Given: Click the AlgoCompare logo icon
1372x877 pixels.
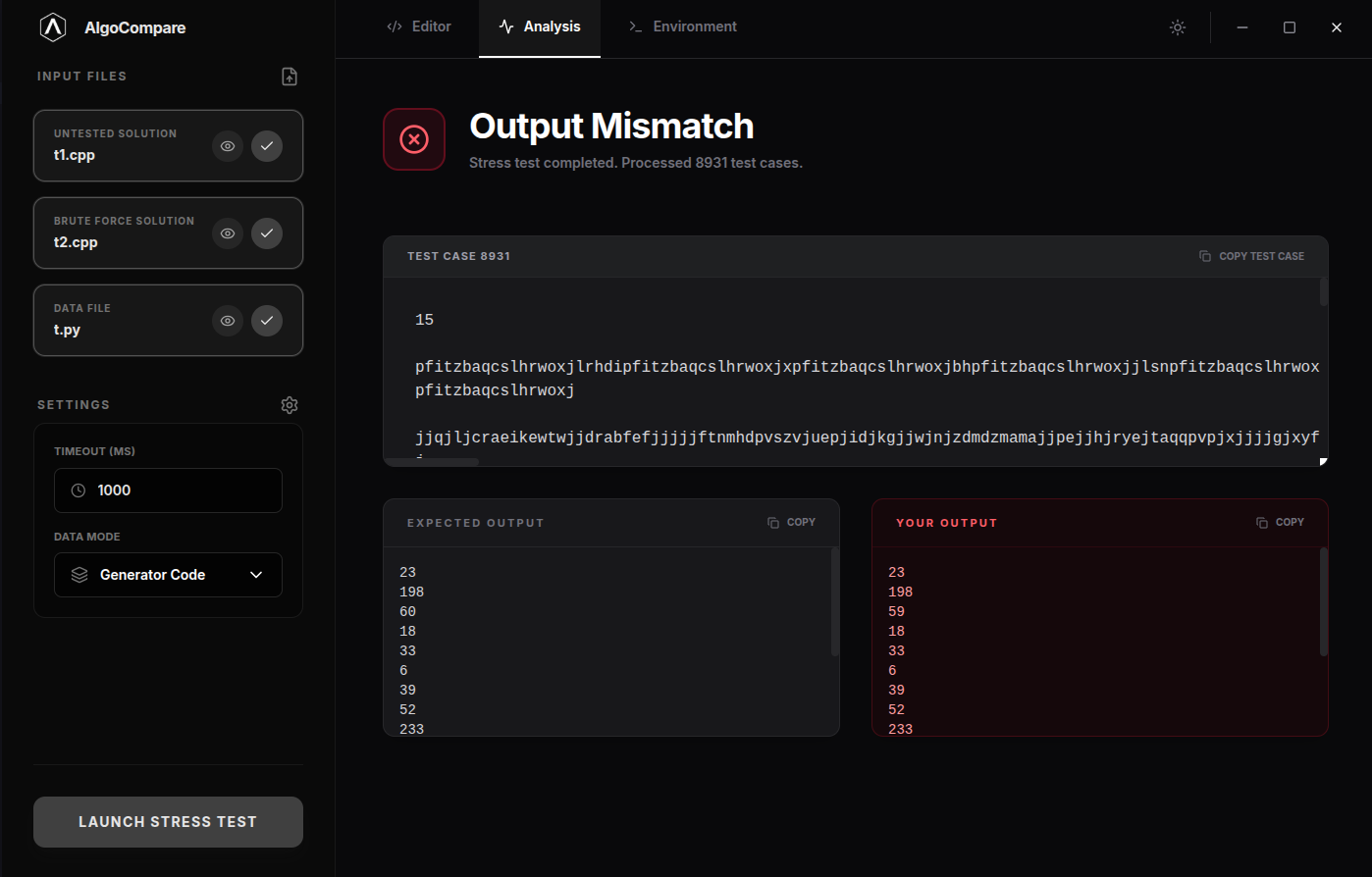Looking at the screenshot, I should tap(53, 27).
